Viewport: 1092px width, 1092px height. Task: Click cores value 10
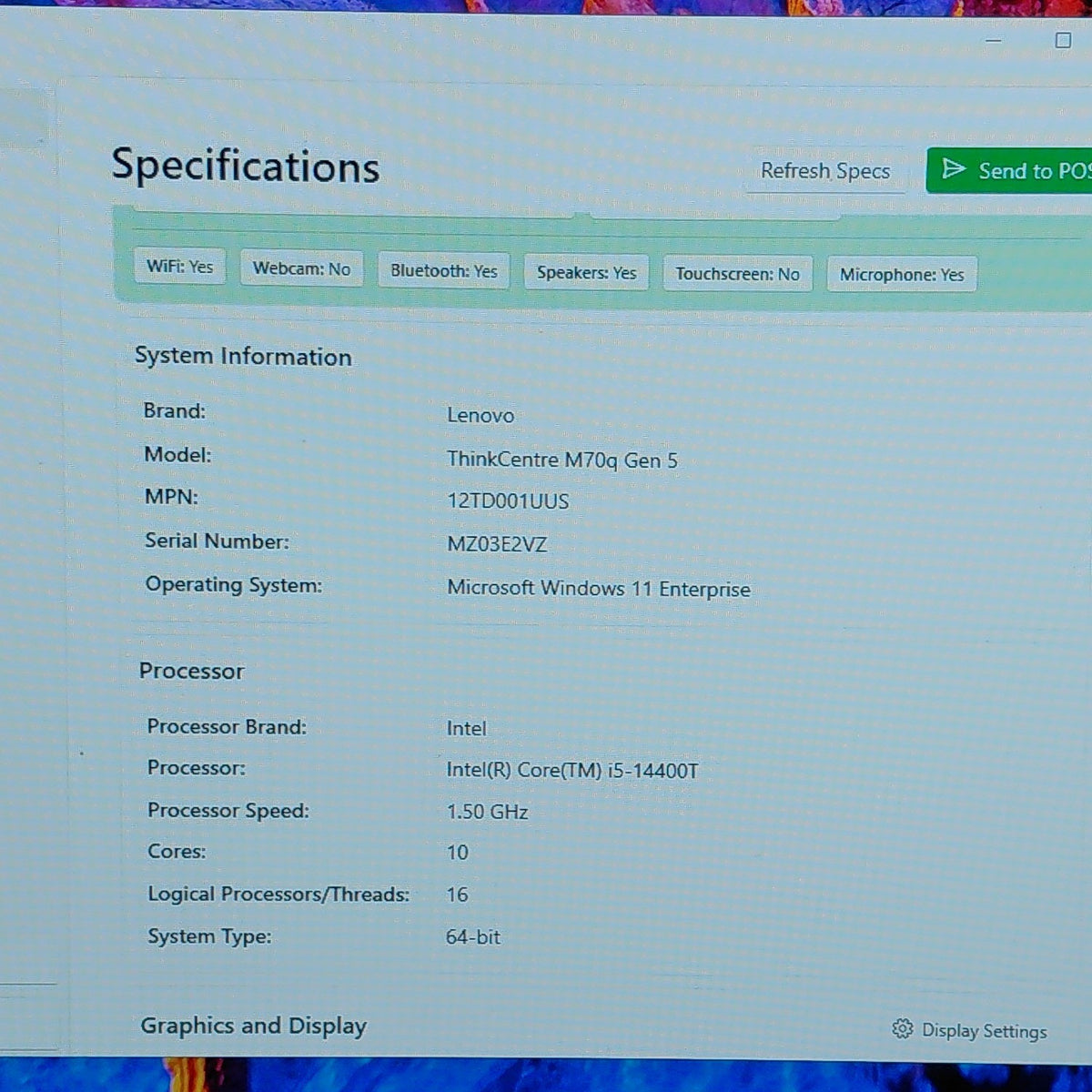[x=457, y=853]
